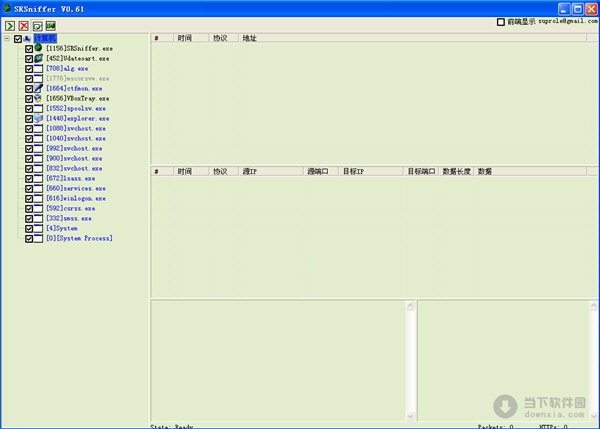Screen dimensions: 600x429
Task: Click the 源端口 column header
Action: coord(321,171)
